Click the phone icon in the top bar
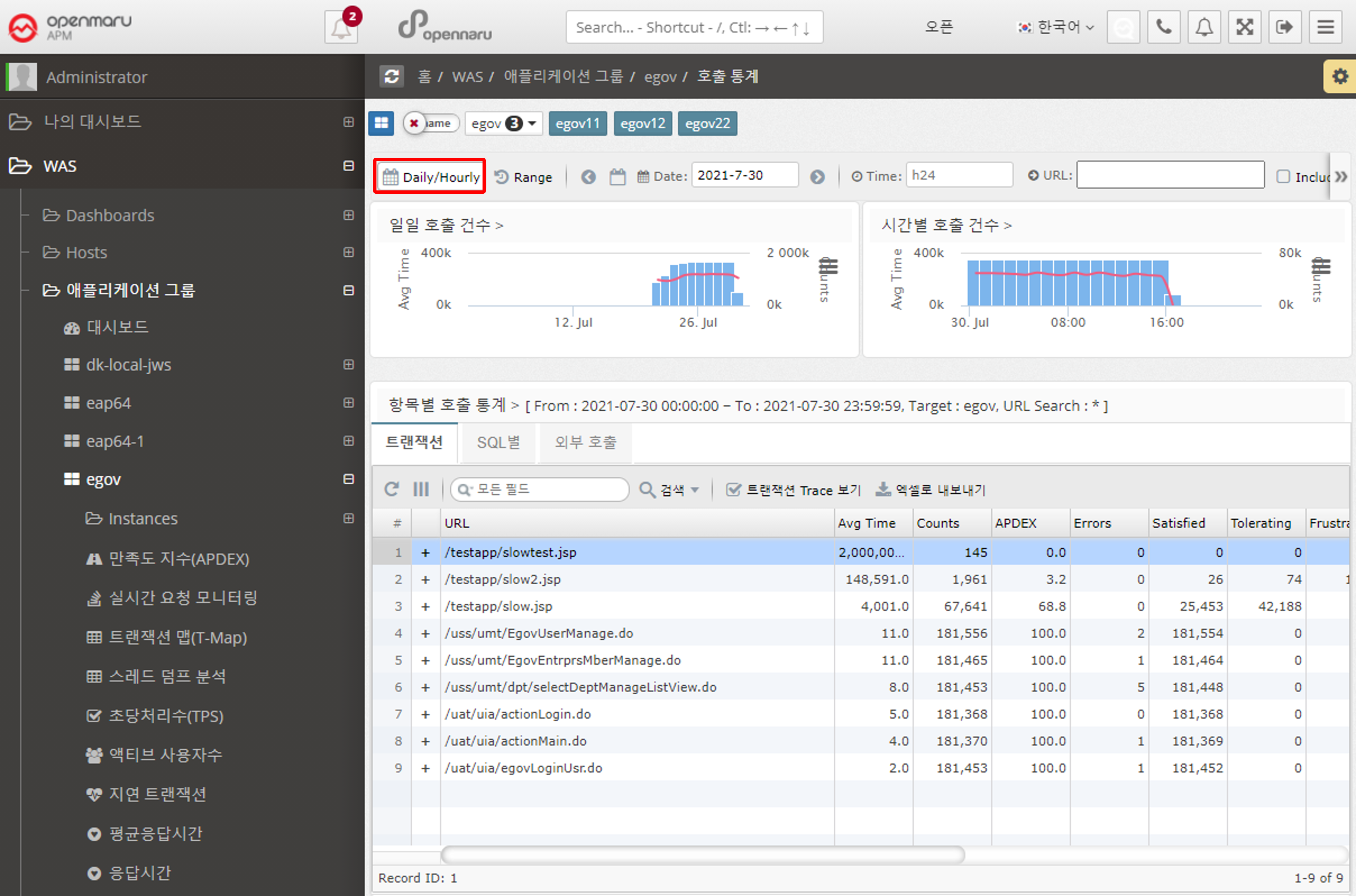 pos(1163,27)
